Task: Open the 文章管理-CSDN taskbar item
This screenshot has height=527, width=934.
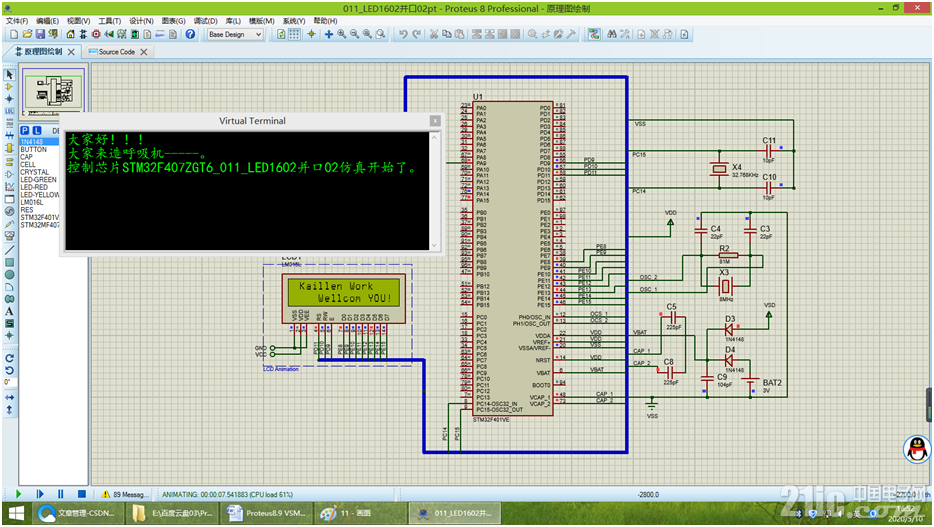Action: click(77, 513)
